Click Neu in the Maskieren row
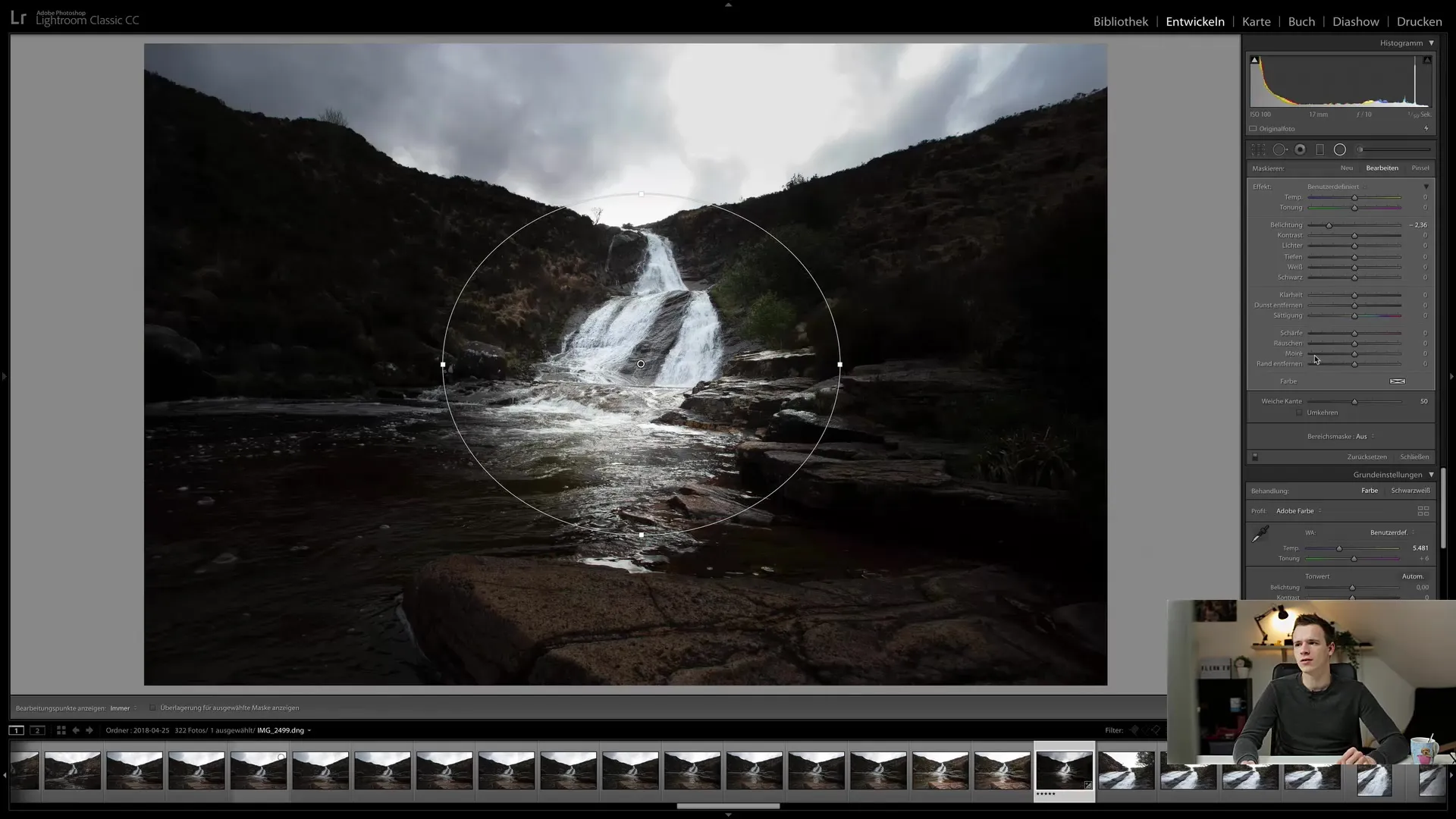The width and height of the screenshot is (1456, 819). pos(1346,168)
